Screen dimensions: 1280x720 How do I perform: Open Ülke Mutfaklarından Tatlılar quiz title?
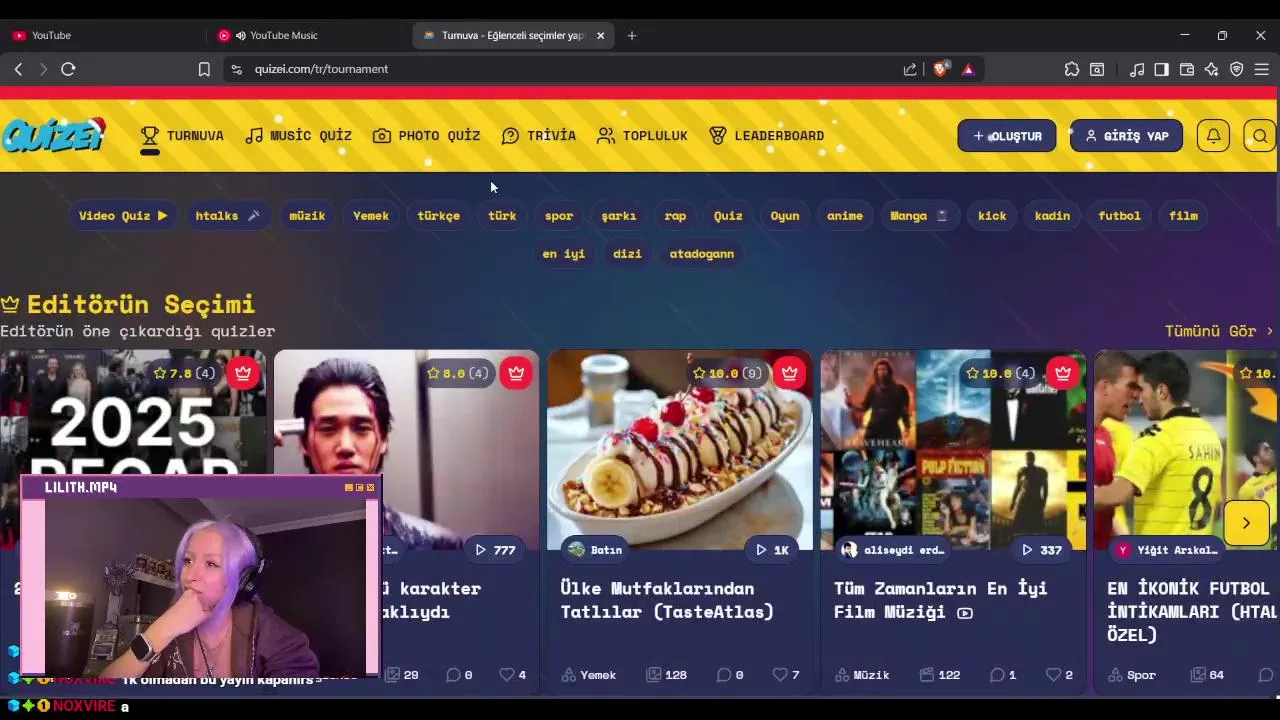click(667, 600)
